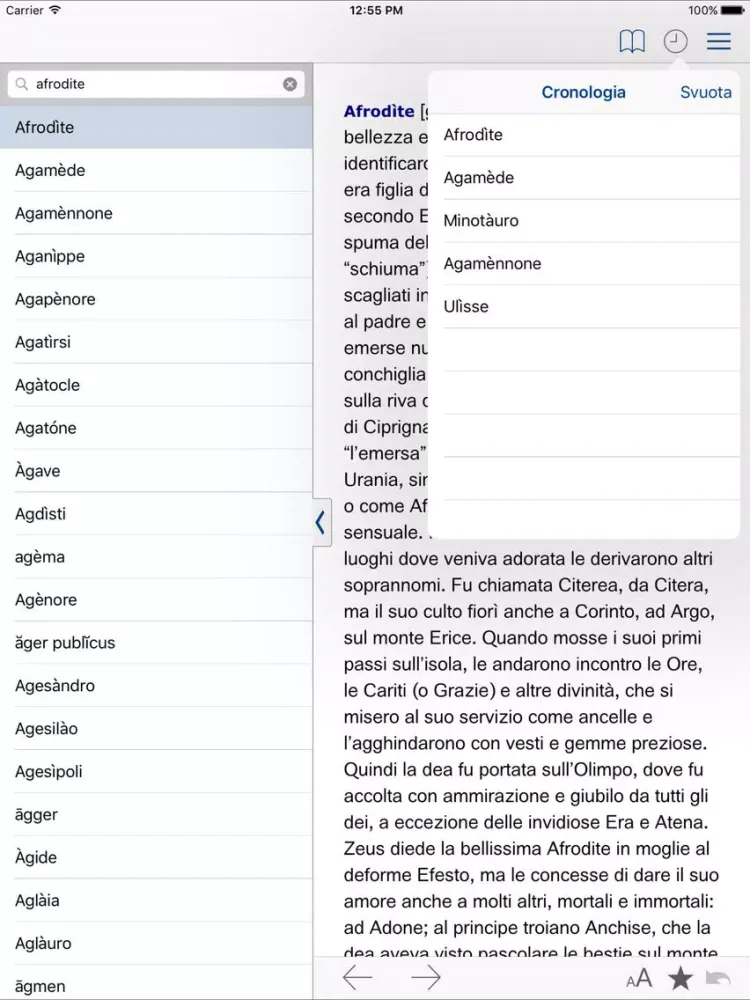Go back with the left arrow
The width and height of the screenshot is (750, 1000).
pos(357,978)
